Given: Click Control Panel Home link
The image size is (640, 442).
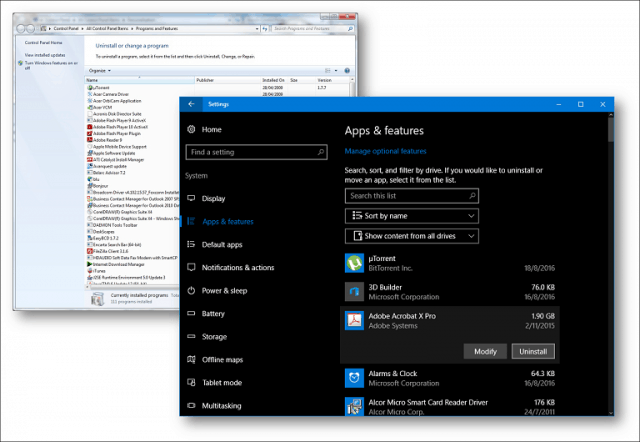Looking at the screenshot, I should [x=43, y=42].
